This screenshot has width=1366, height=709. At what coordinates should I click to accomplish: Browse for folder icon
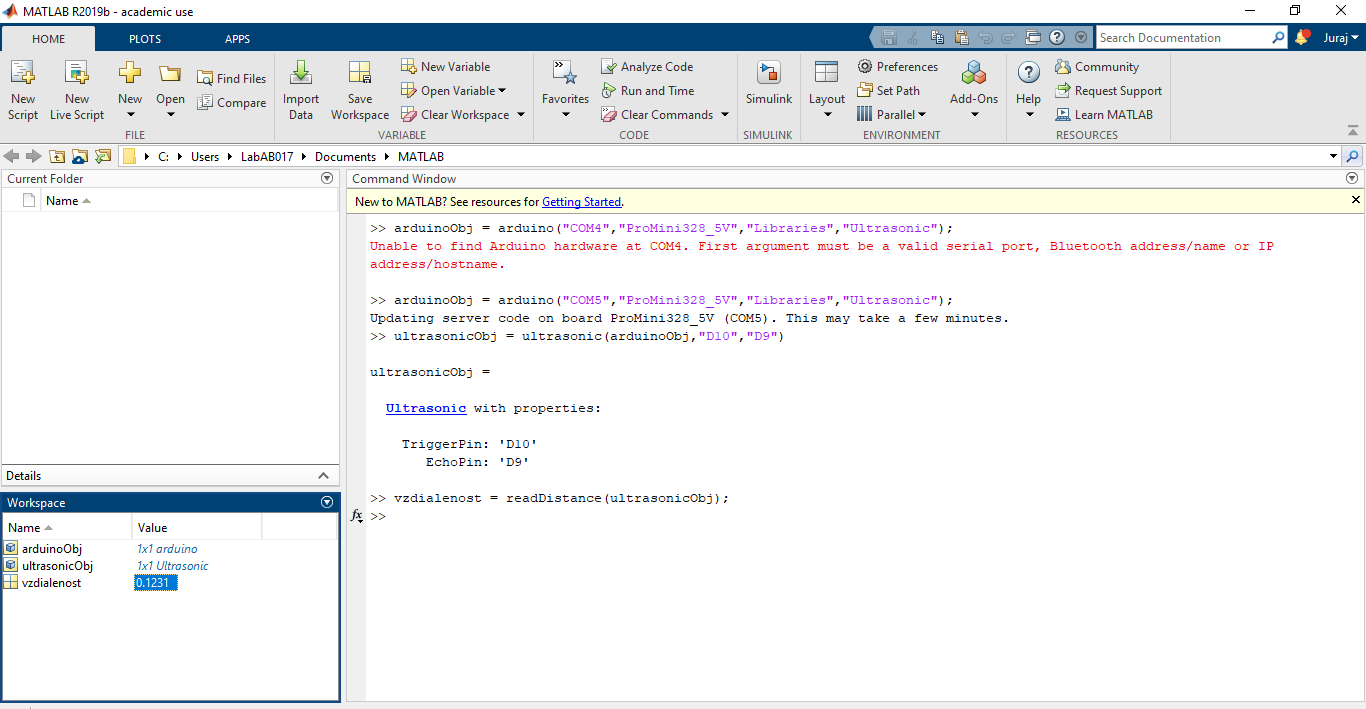(80, 156)
